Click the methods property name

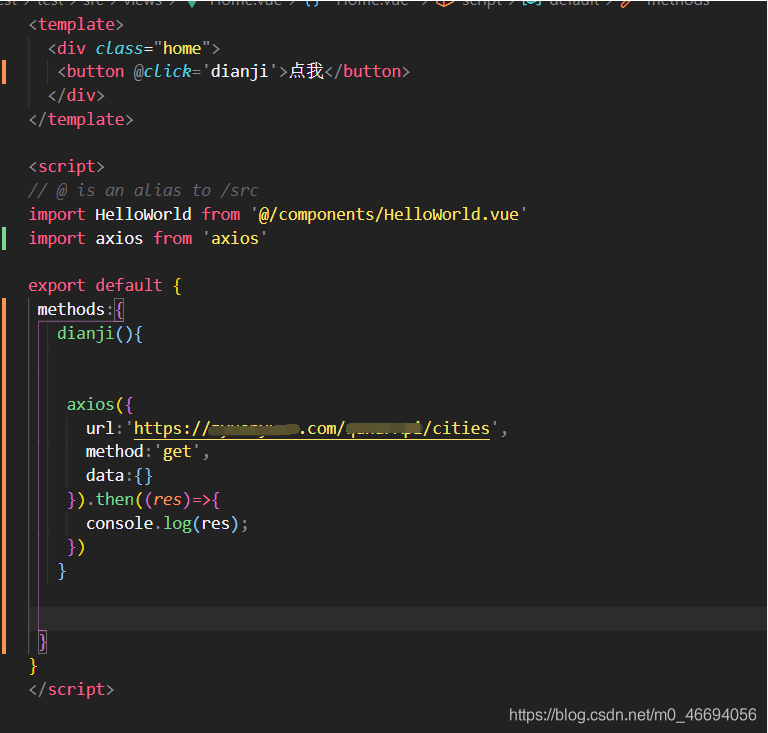71,309
